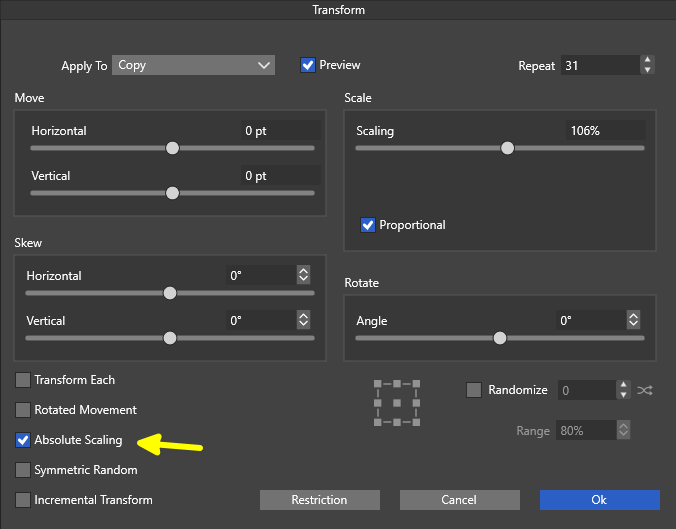
Task: Click the Move Vertical 0 pt field
Action: [x=280, y=175]
